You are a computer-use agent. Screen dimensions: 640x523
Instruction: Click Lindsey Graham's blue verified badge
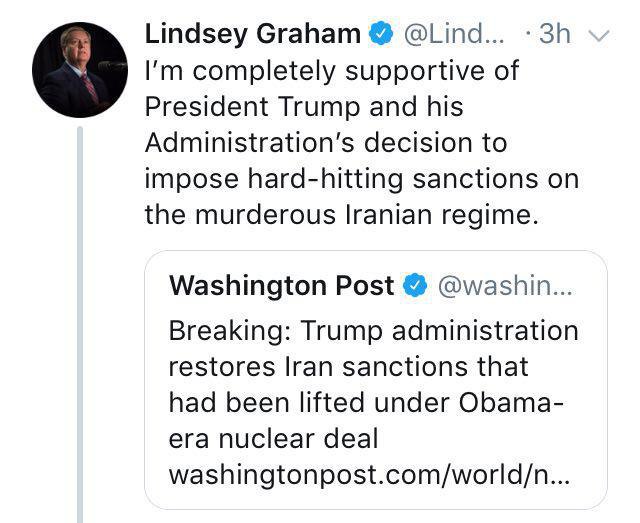378,34
